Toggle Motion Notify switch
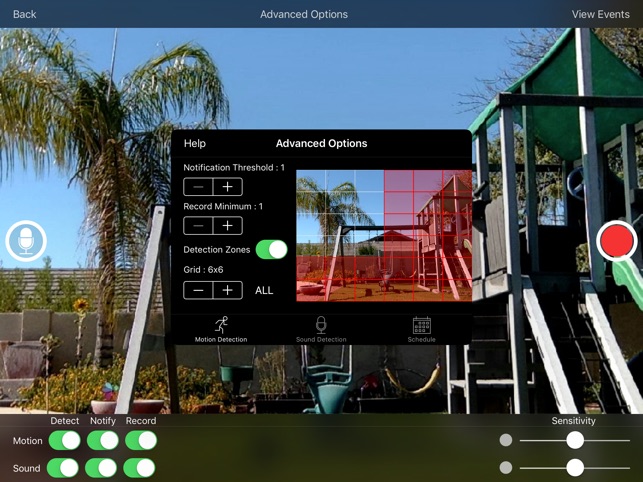The width and height of the screenshot is (643, 482). click(x=103, y=441)
